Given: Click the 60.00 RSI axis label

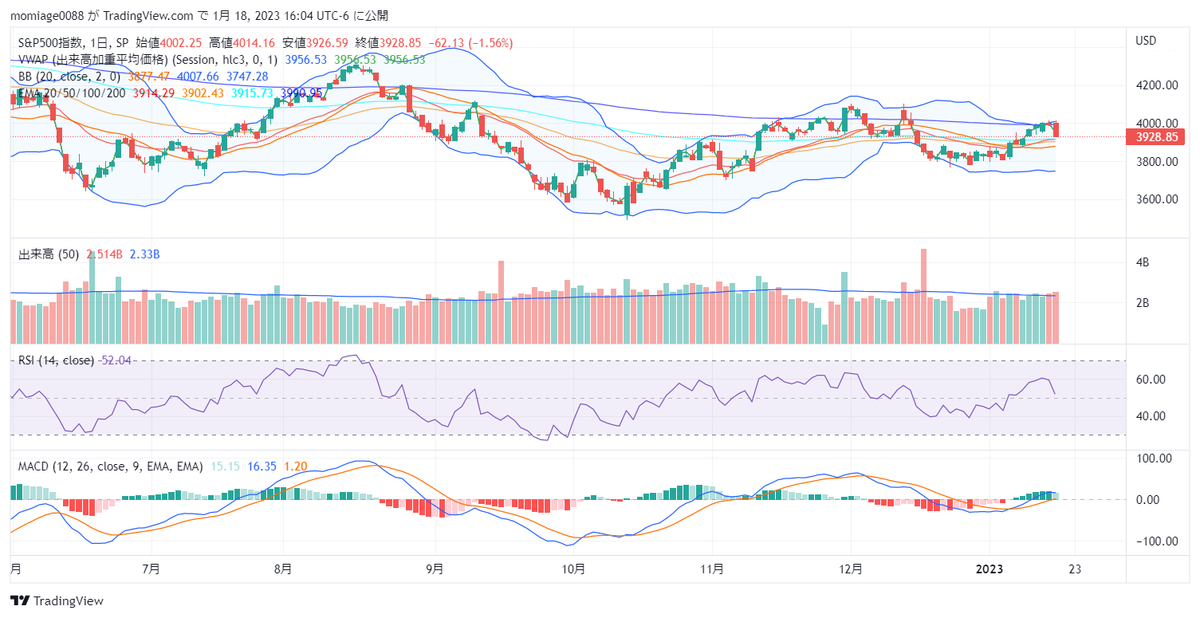Looking at the screenshot, I should click(x=1150, y=379).
